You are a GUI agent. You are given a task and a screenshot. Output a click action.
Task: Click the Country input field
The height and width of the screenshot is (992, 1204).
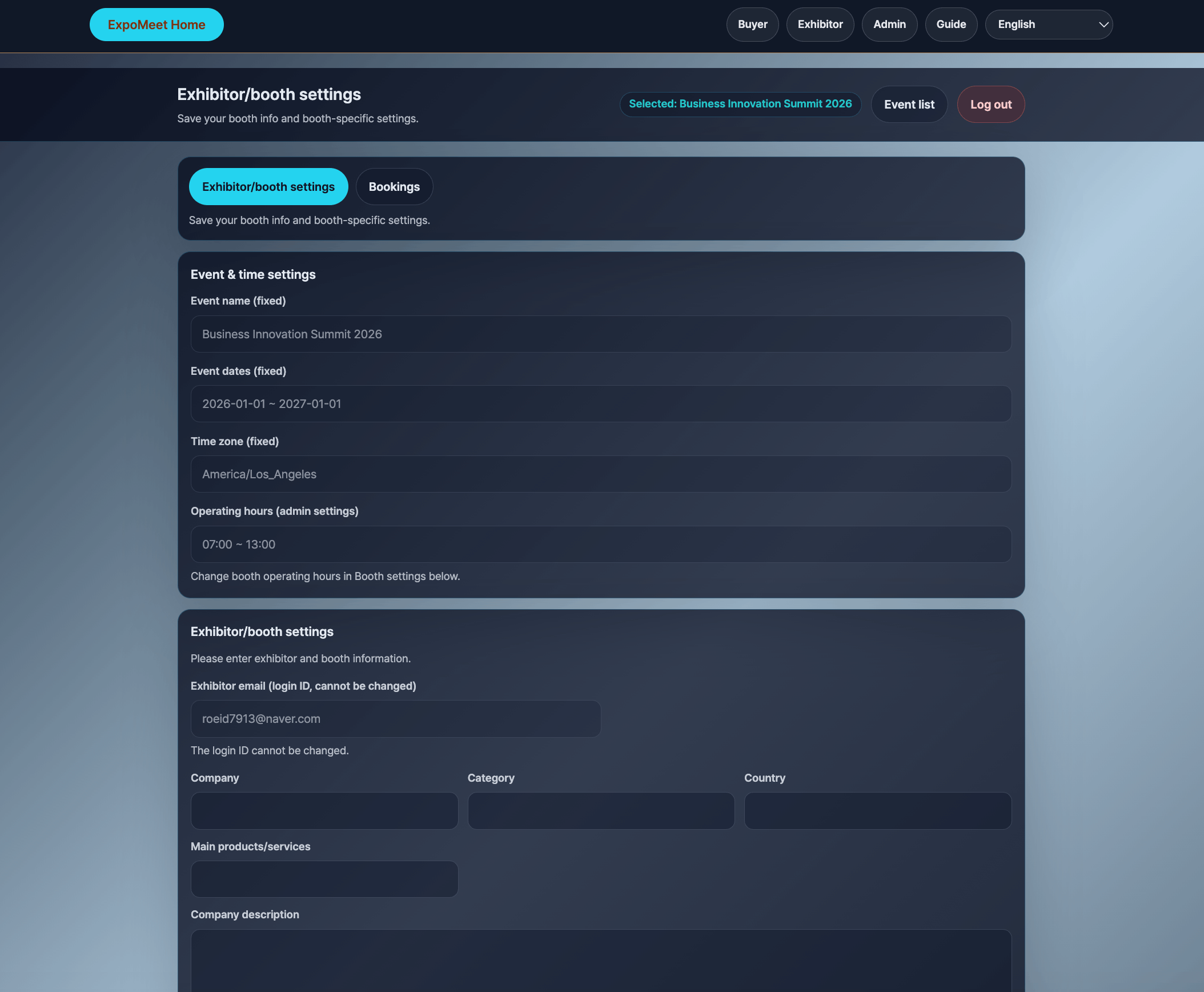pos(877,811)
